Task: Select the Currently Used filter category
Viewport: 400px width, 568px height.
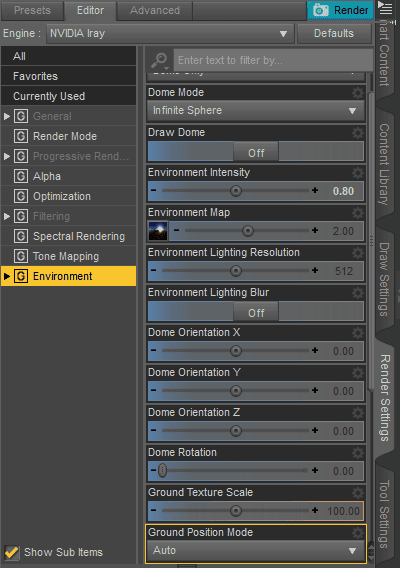Action: [x=68, y=96]
